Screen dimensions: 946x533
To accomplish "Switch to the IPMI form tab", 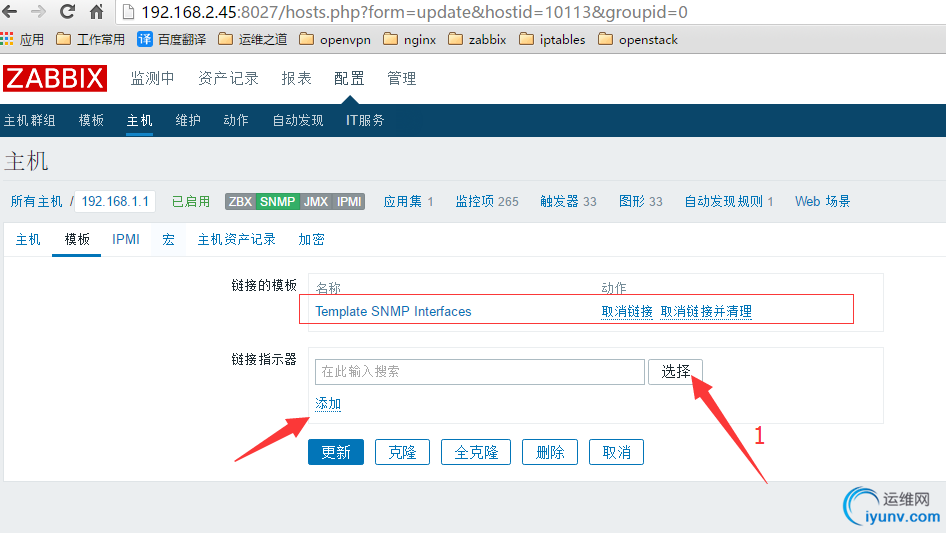I will (125, 240).
